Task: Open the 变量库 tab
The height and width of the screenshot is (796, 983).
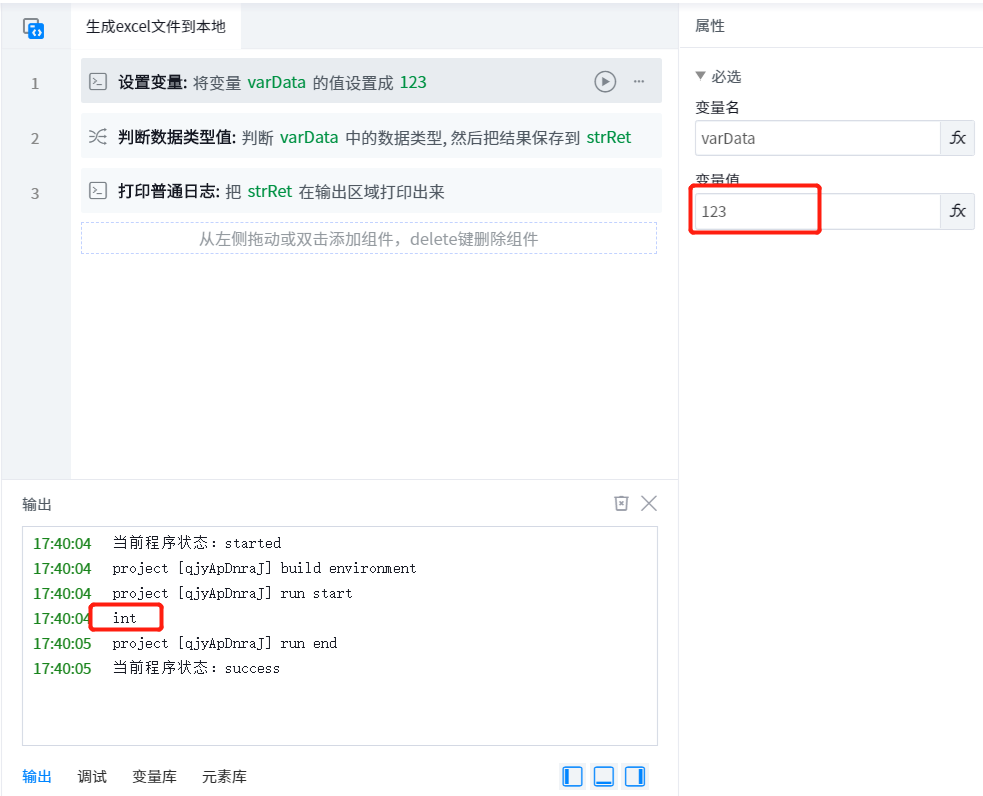Action: [154, 776]
